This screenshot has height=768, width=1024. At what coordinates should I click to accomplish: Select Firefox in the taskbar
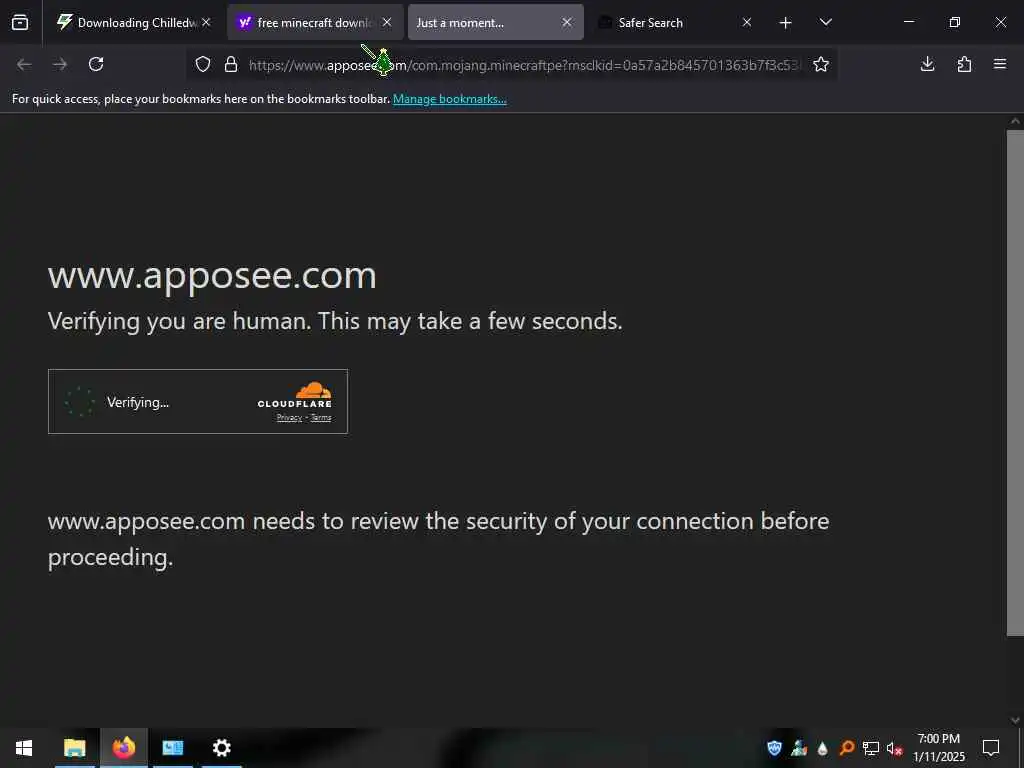pos(123,748)
